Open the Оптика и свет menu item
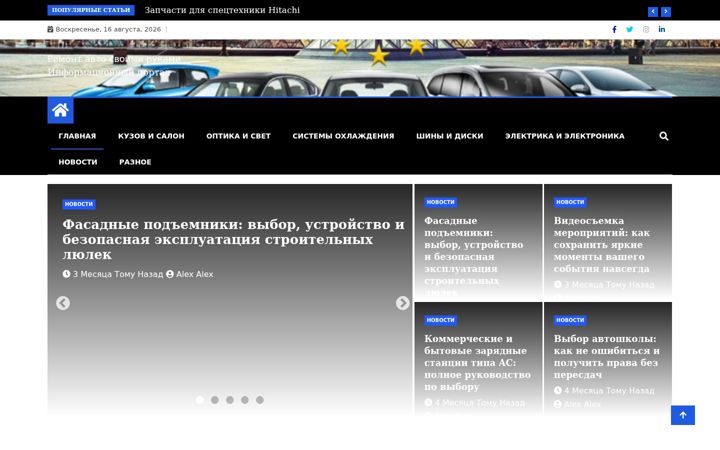Screen dimensions: 720x450 [x=238, y=136]
